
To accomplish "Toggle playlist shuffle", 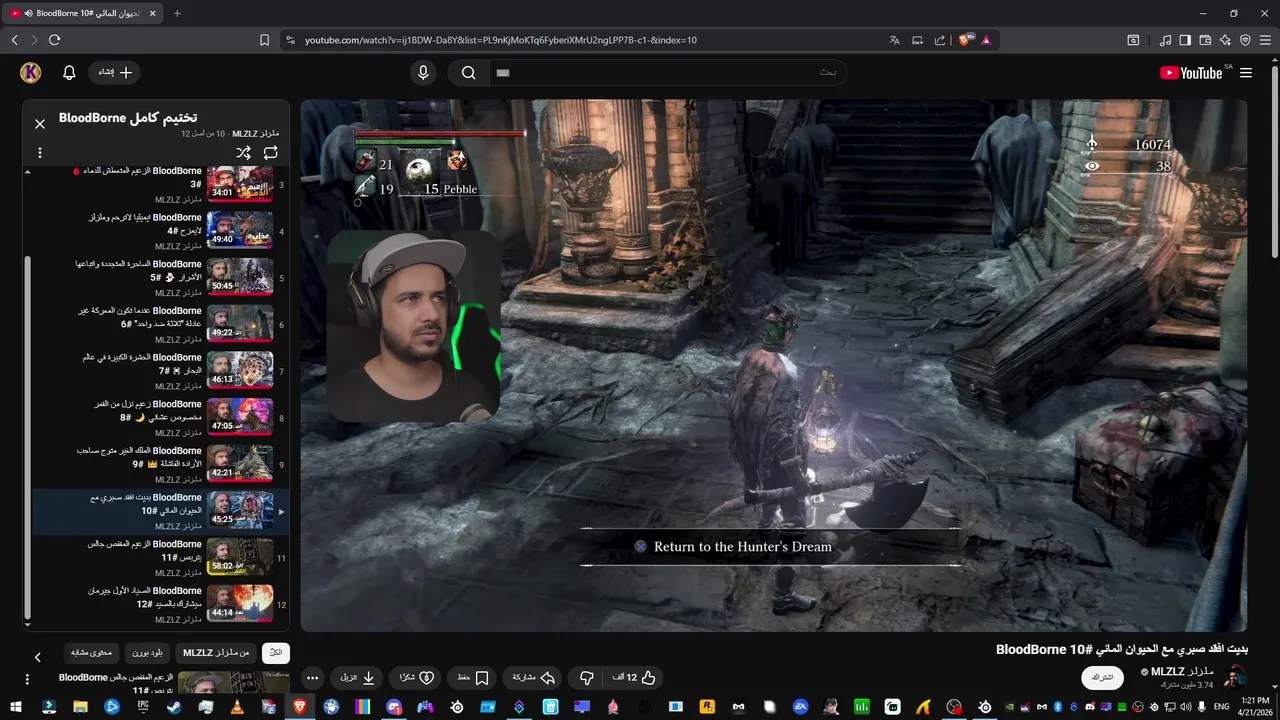I will pos(243,153).
